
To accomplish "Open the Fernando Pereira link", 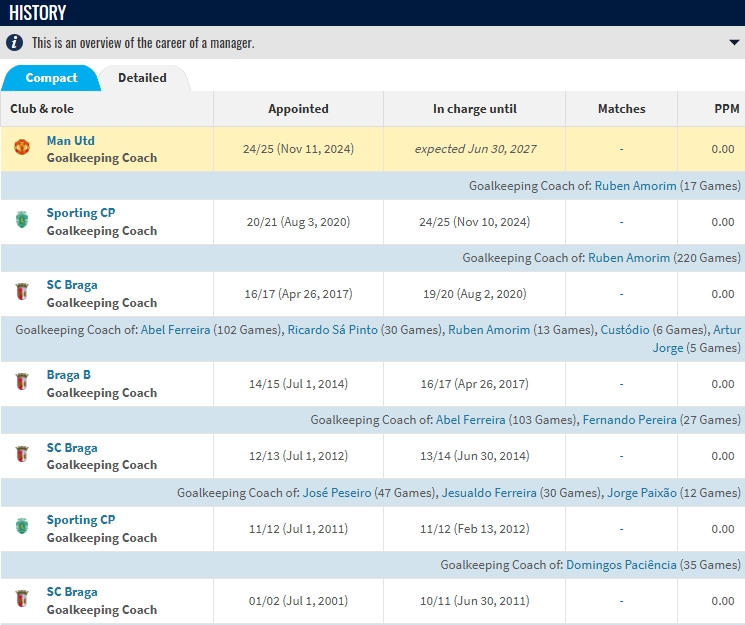I will click(x=630, y=420).
